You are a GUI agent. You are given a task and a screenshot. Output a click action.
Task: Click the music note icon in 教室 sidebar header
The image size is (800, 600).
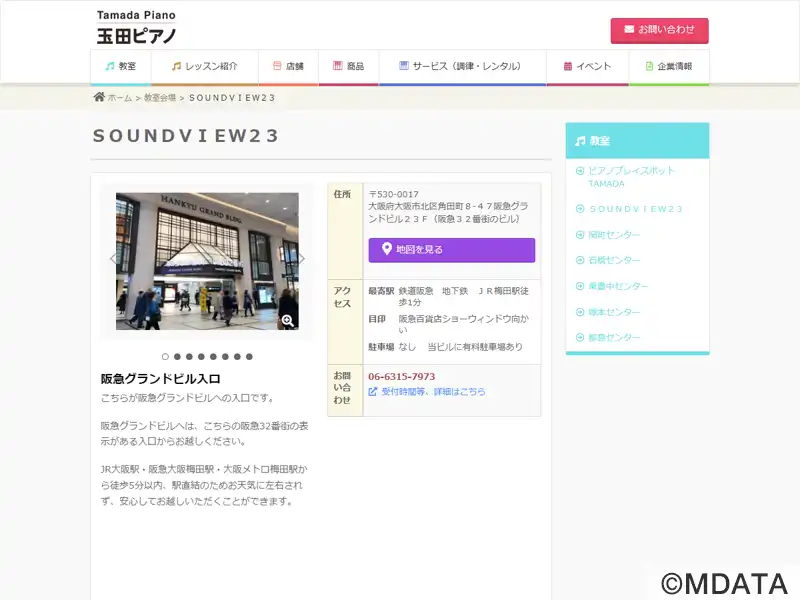(580, 141)
